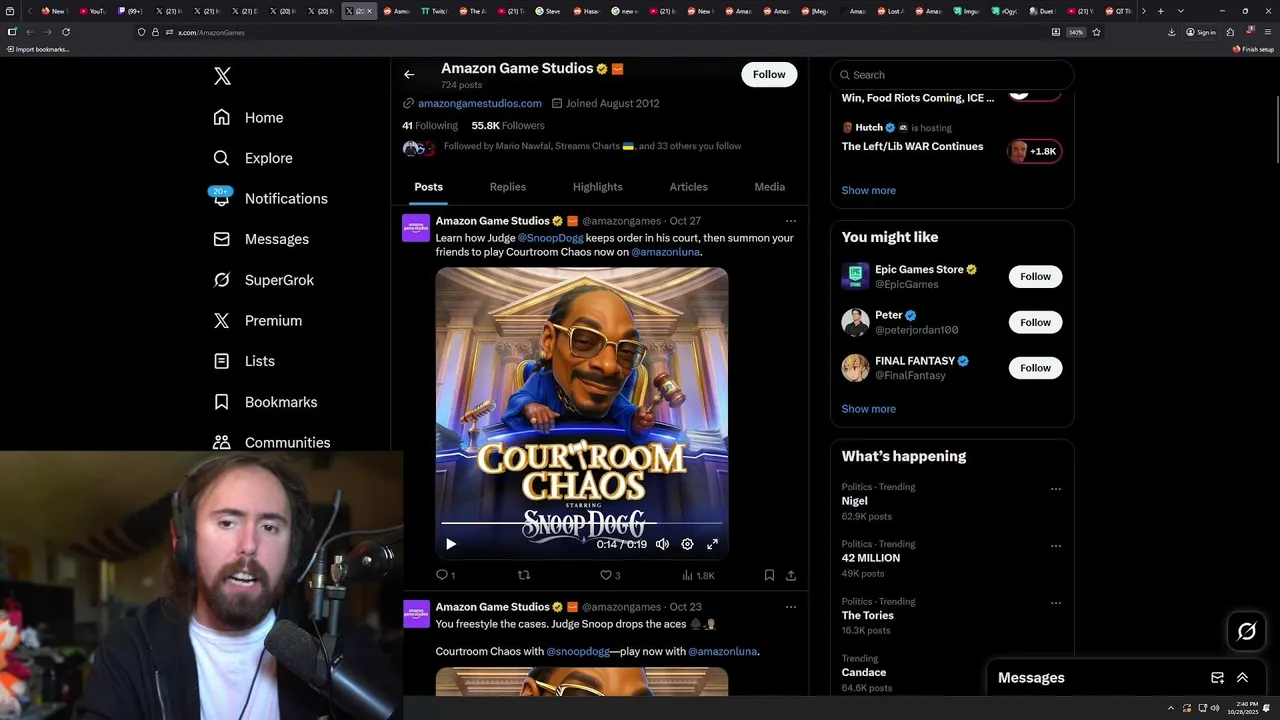Open a new browser tab

click(1160, 11)
